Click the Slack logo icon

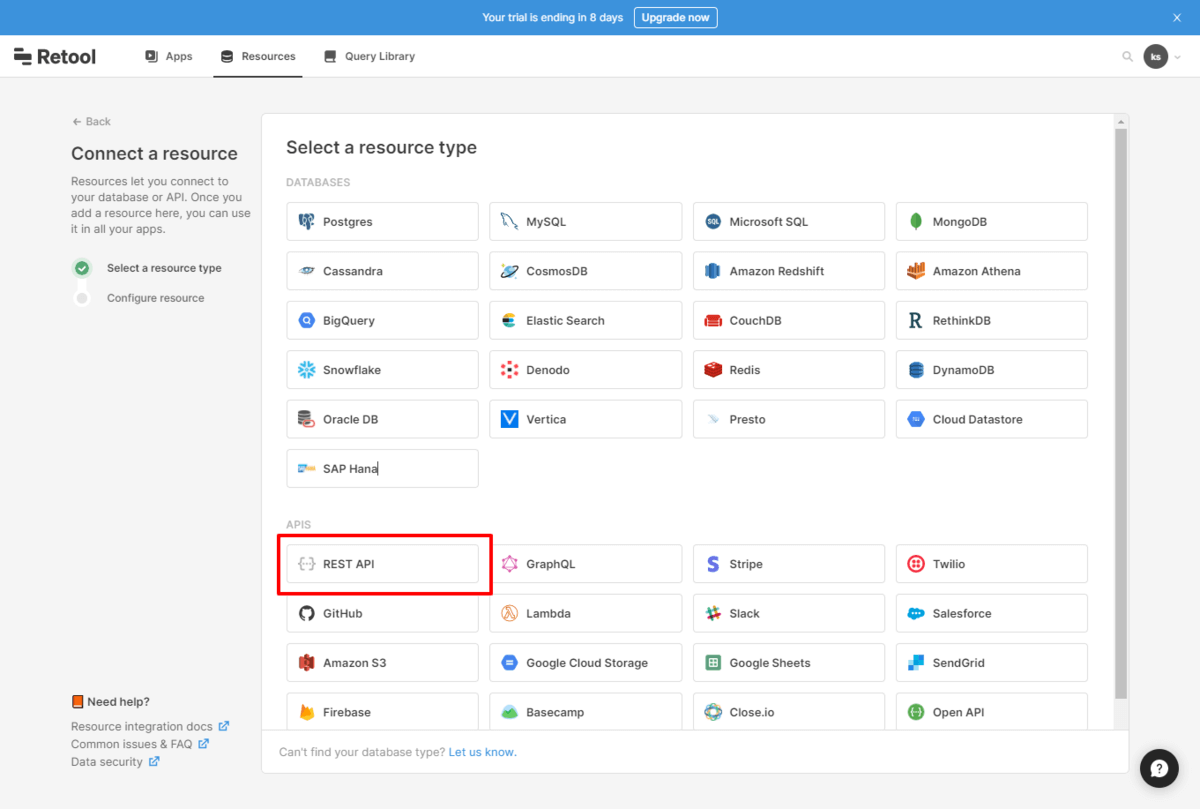pos(712,613)
